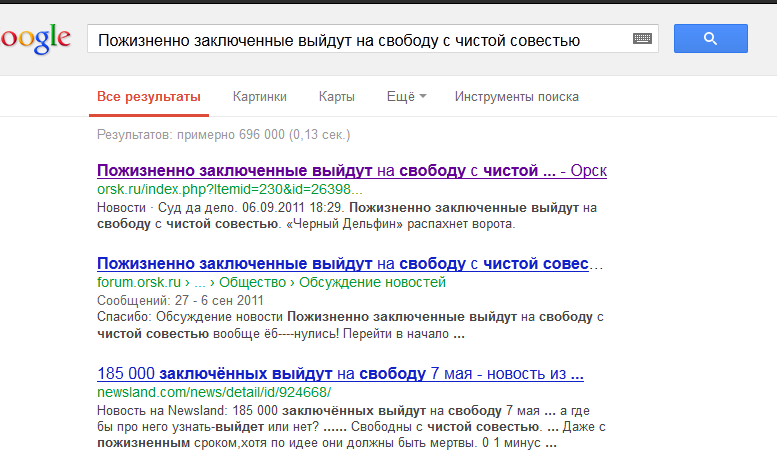Click the results count text line
This screenshot has height=462, width=777.
223,134
